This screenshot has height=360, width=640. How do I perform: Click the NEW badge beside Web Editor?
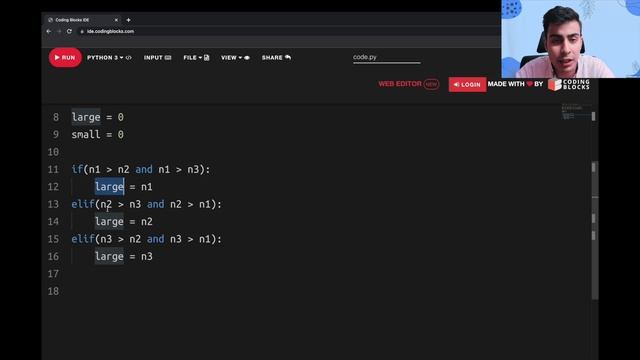click(x=431, y=84)
